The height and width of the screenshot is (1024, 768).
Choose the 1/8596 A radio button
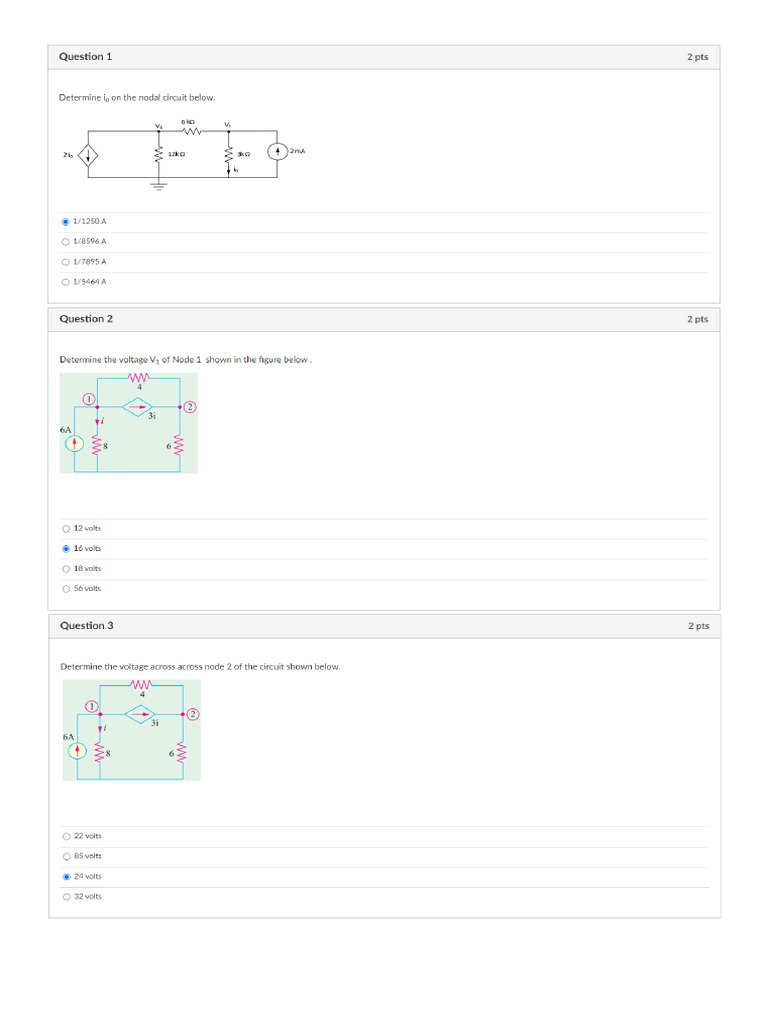tap(66, 241)
